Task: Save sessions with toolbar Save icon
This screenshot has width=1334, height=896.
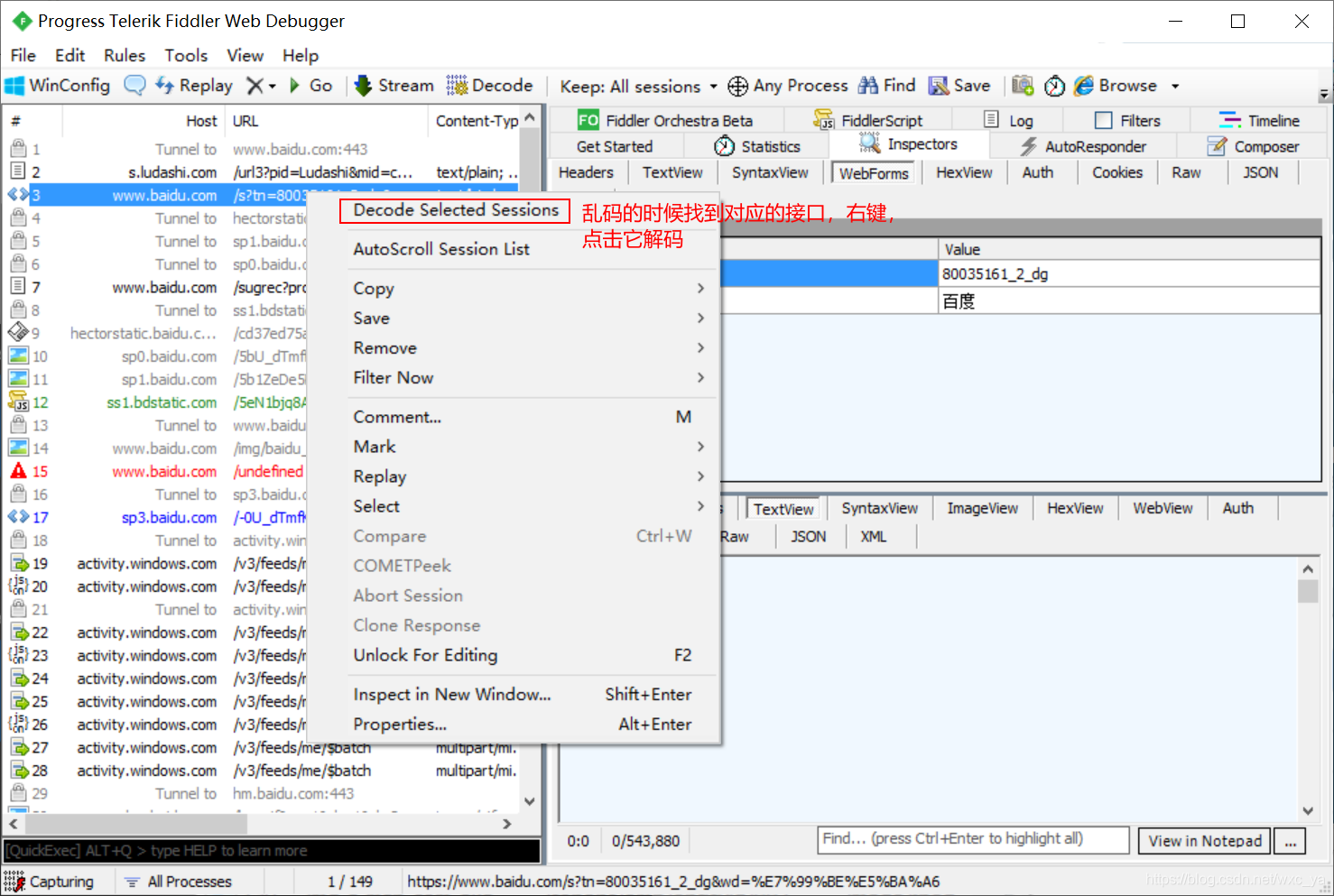Action: click(x=959, y=86)
